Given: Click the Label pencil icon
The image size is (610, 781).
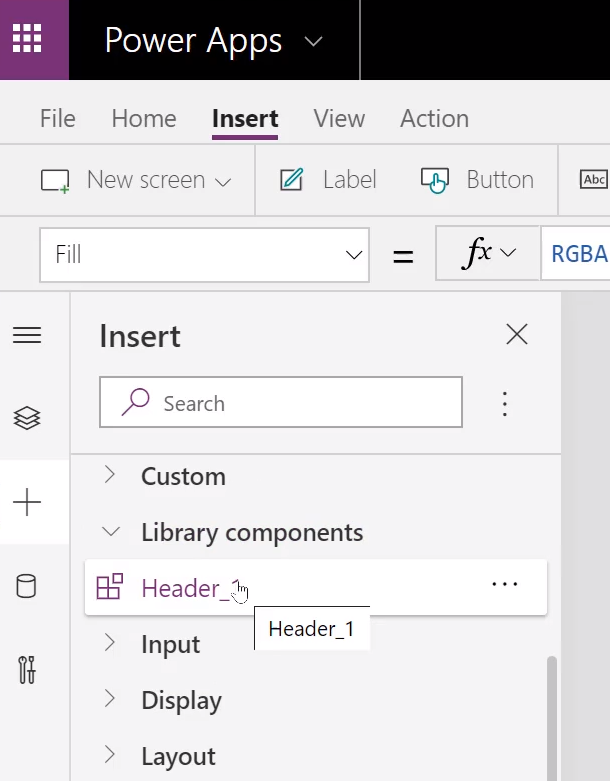Looking at the screenshot, I should pyautogui.click(x=292, y=180).
